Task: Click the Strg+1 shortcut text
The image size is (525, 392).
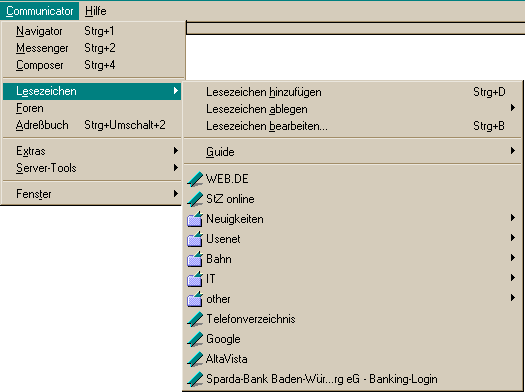Action: click(99, 31)
